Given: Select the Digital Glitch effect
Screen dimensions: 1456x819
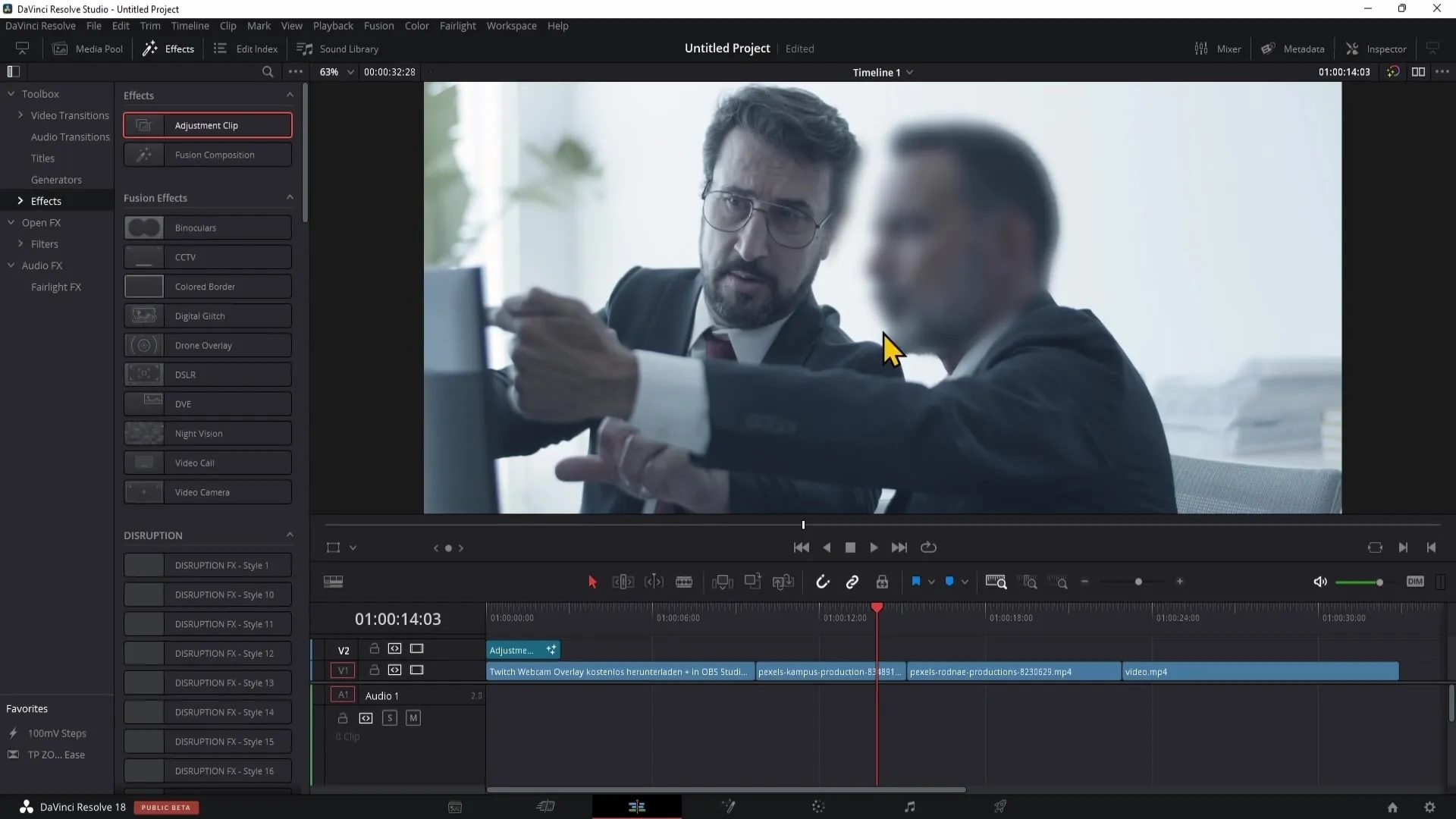Looking at the screenshot, I should (x=207, y=316).
